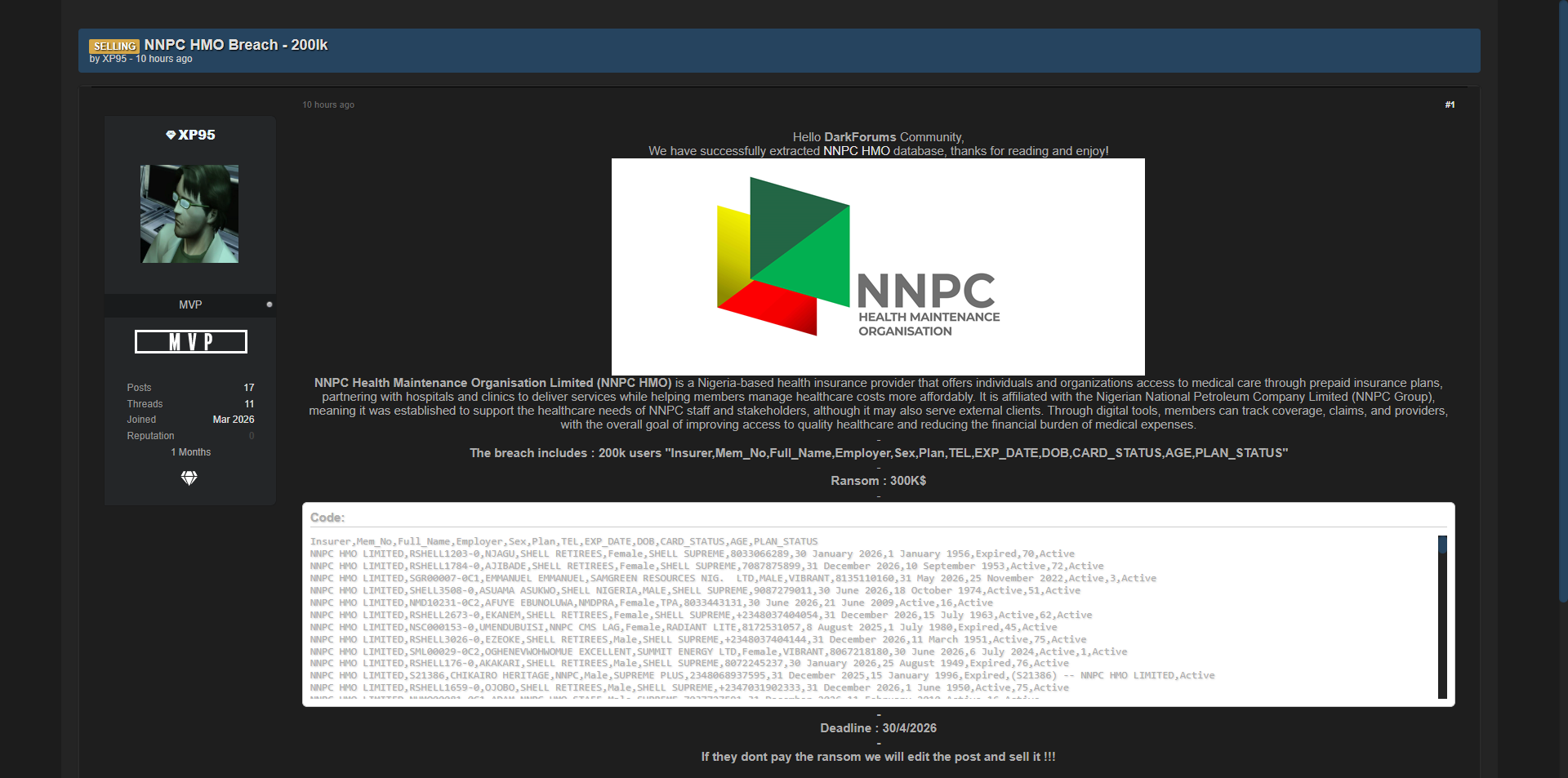Click the yellow SELLING tag in thread header

click(x=114, y=47)
